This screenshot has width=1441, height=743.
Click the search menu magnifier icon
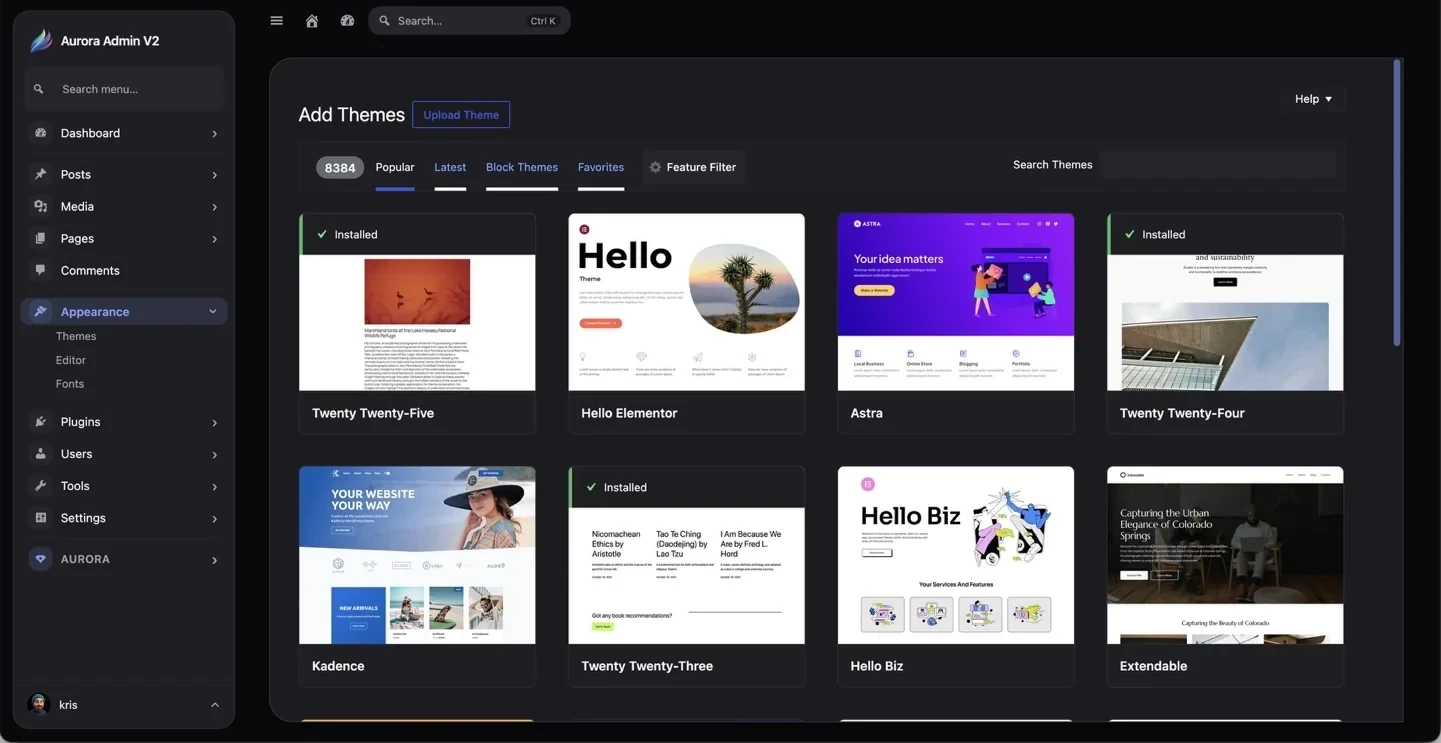[39, 89]
